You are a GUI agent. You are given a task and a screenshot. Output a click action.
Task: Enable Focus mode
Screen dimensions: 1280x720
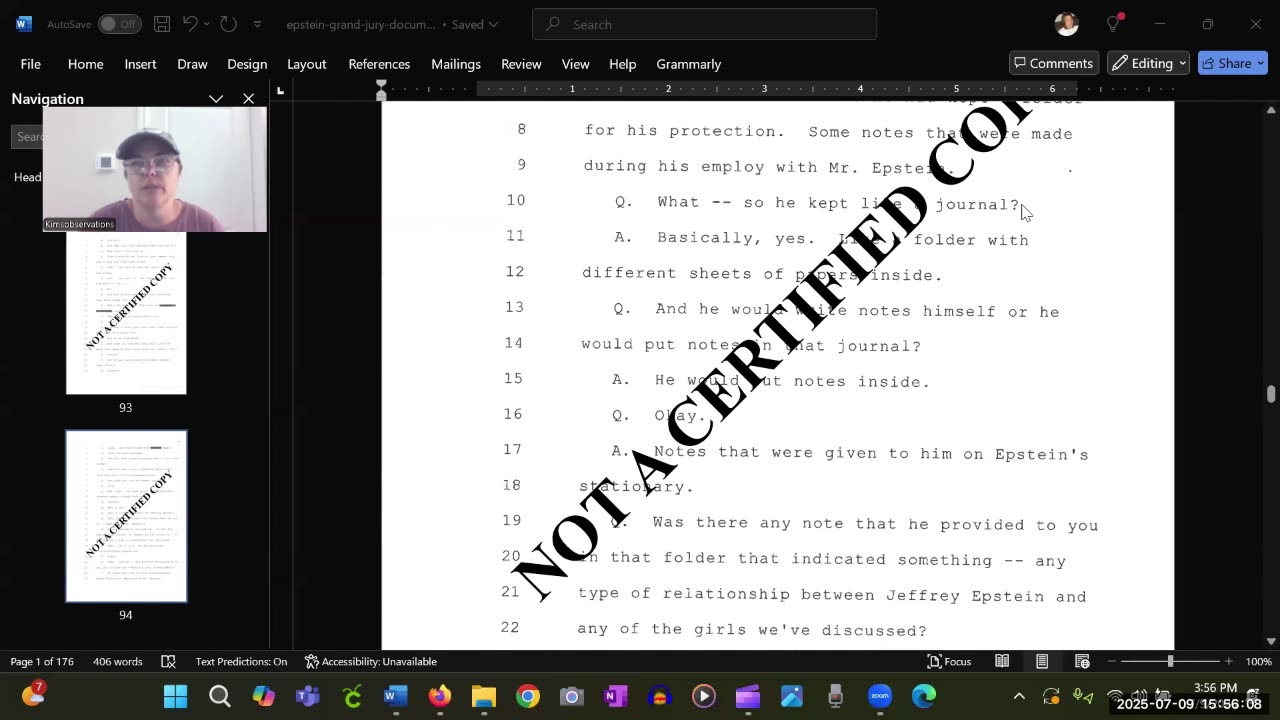point(949,661)
